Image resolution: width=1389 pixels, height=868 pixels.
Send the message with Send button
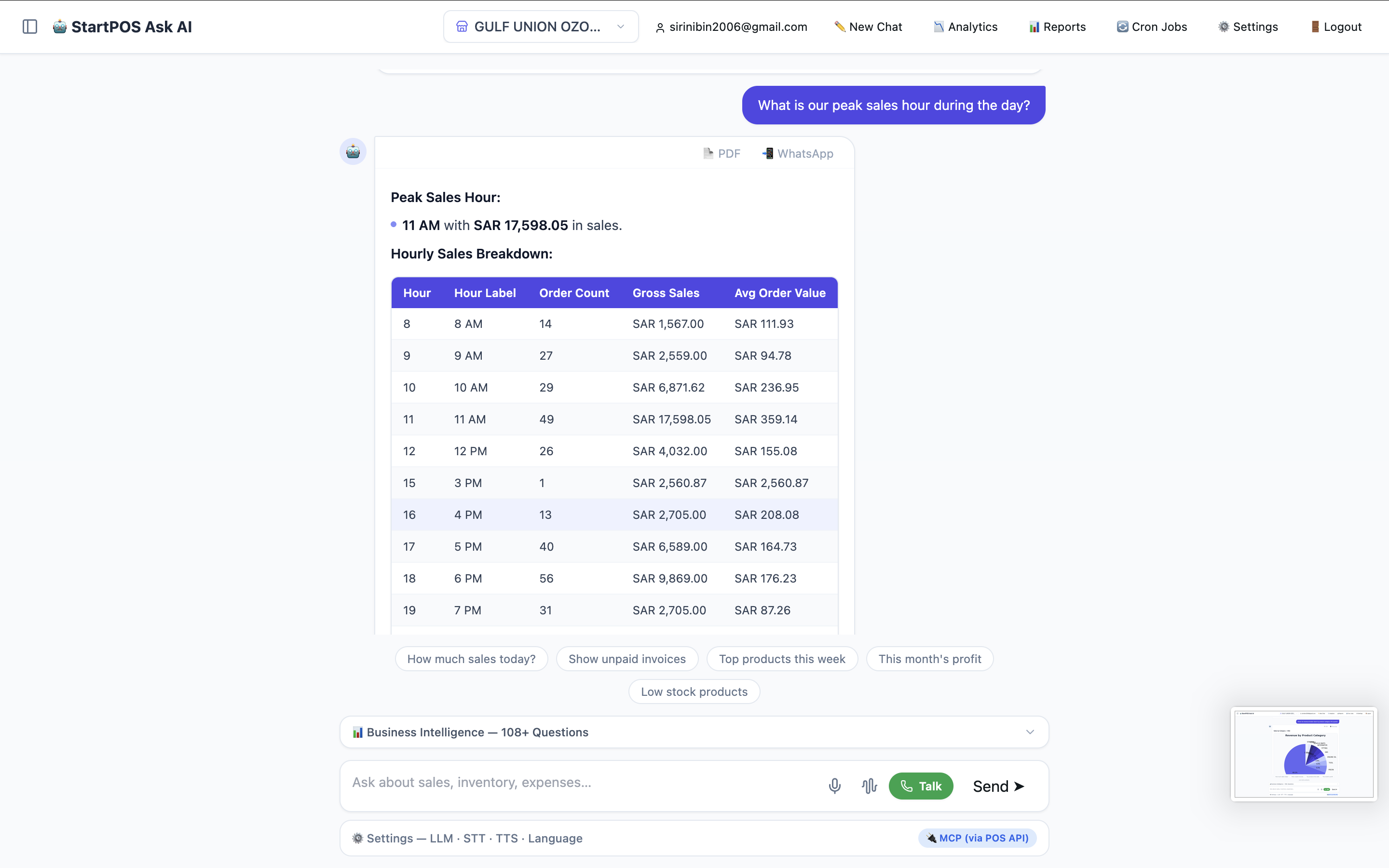coord(999,786)
